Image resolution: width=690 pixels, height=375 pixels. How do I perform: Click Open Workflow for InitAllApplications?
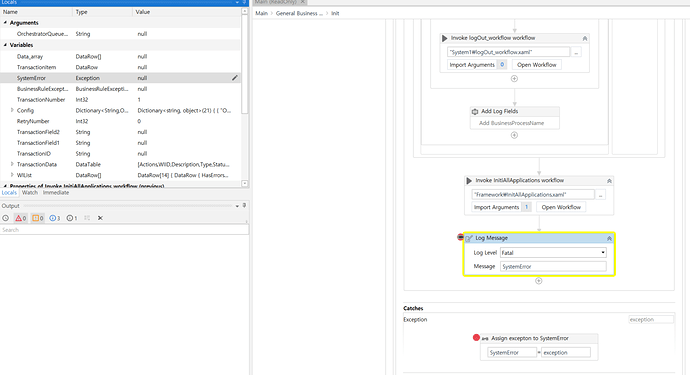561,207
